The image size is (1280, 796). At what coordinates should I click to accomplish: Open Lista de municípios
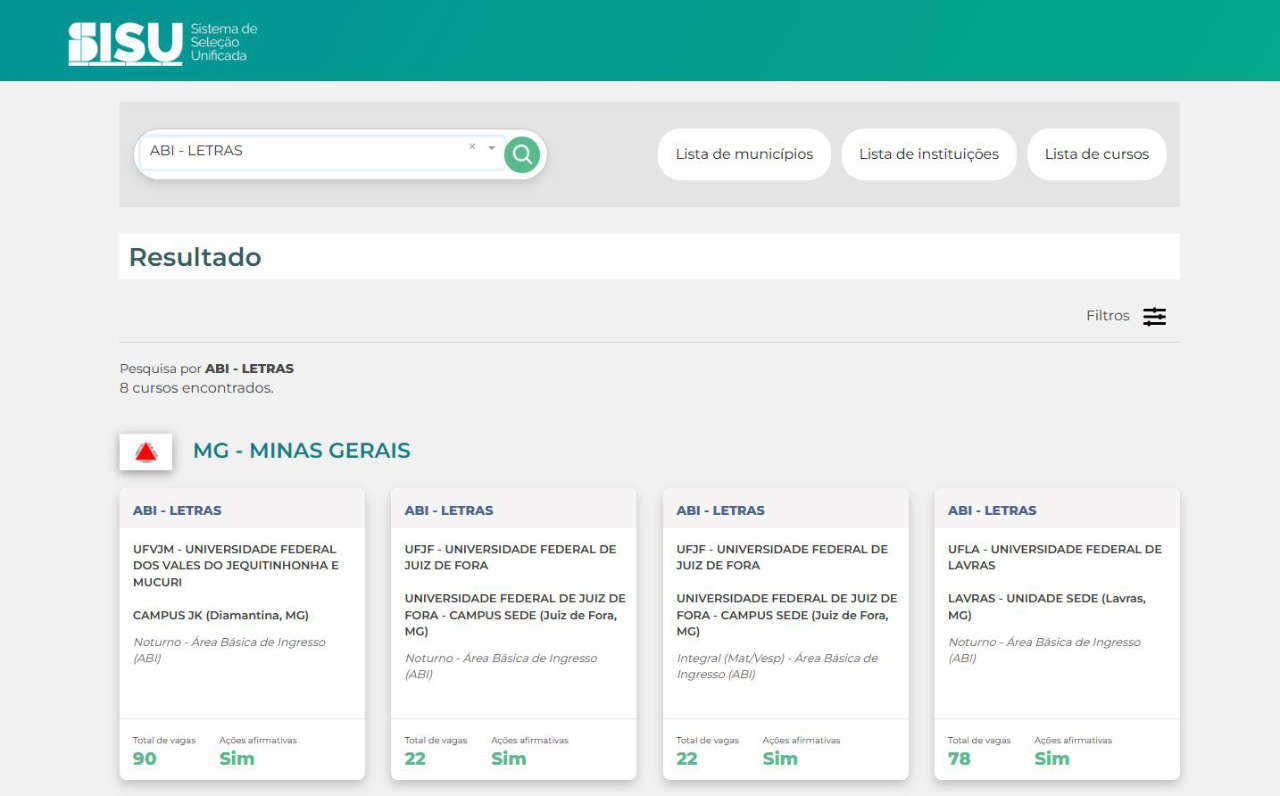coord(744,154)
